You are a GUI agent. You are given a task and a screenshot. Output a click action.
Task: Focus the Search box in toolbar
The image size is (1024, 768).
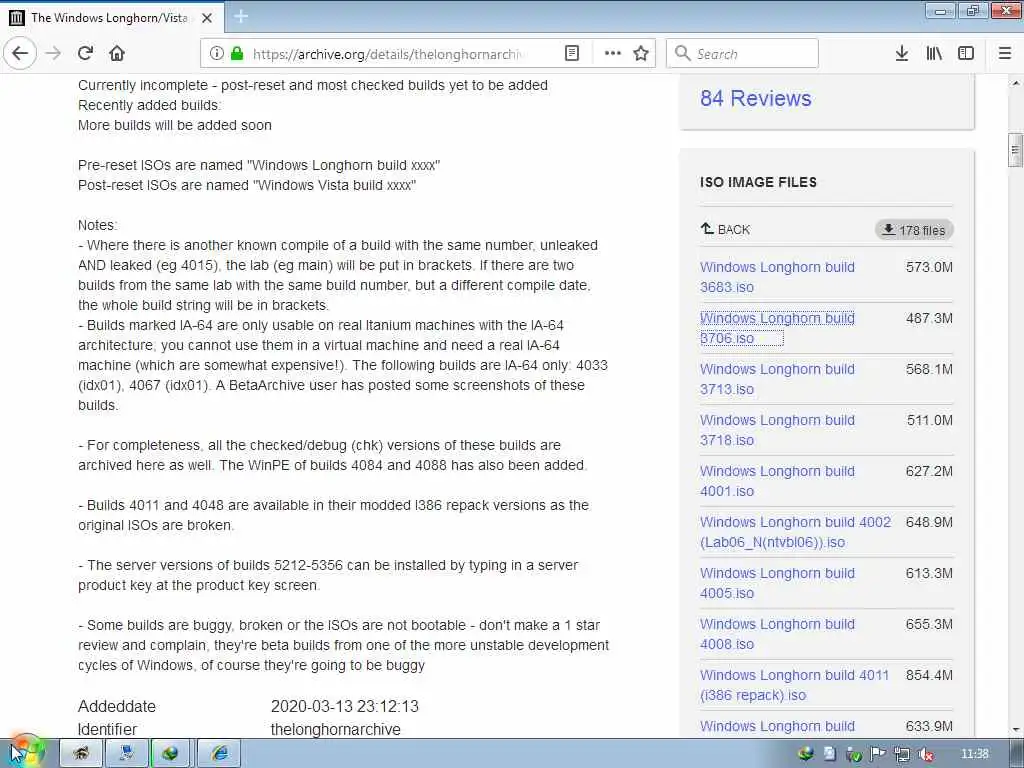click(x=743, y=54)
